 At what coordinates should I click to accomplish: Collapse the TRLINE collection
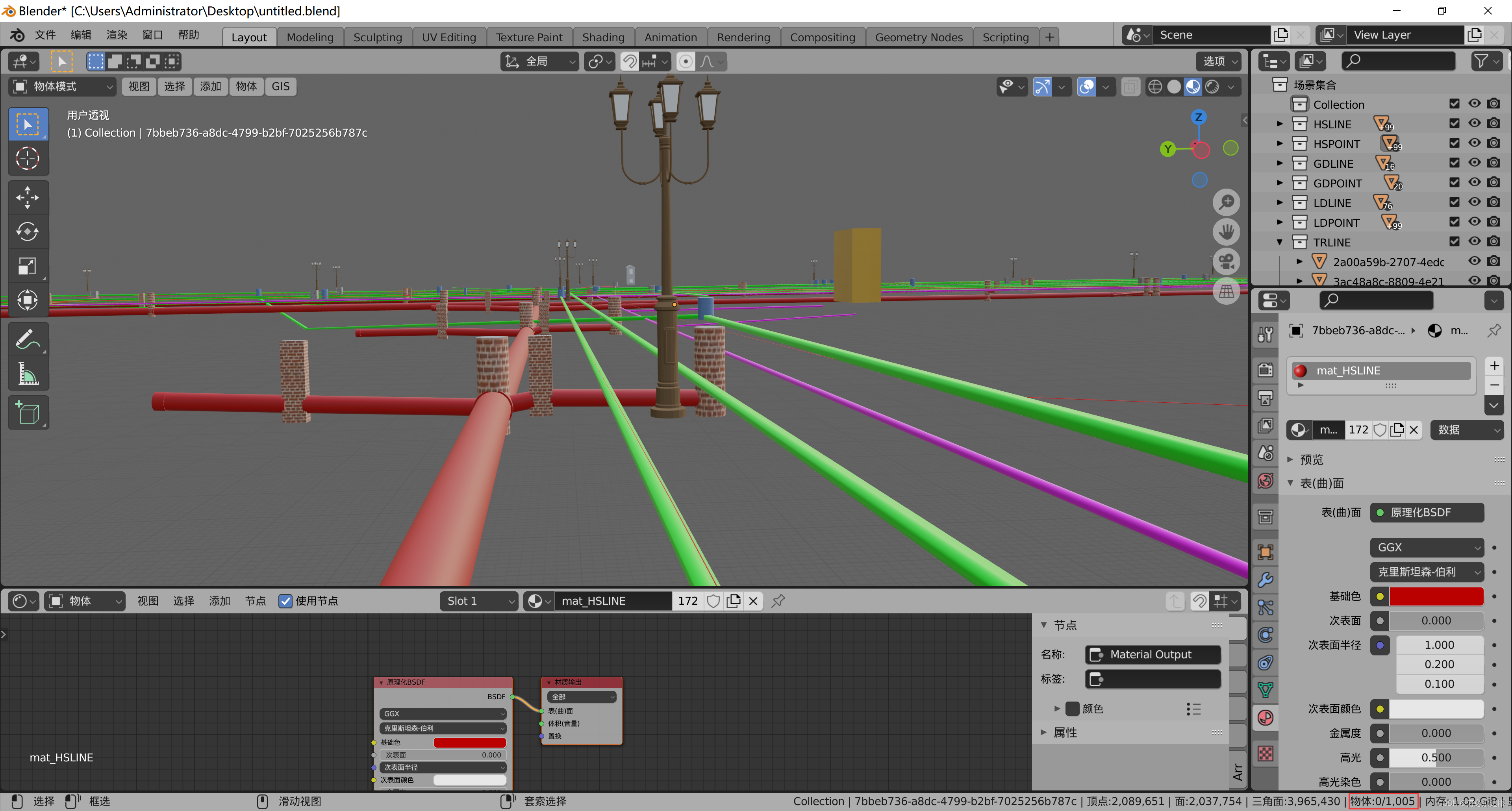[1280, 242]
